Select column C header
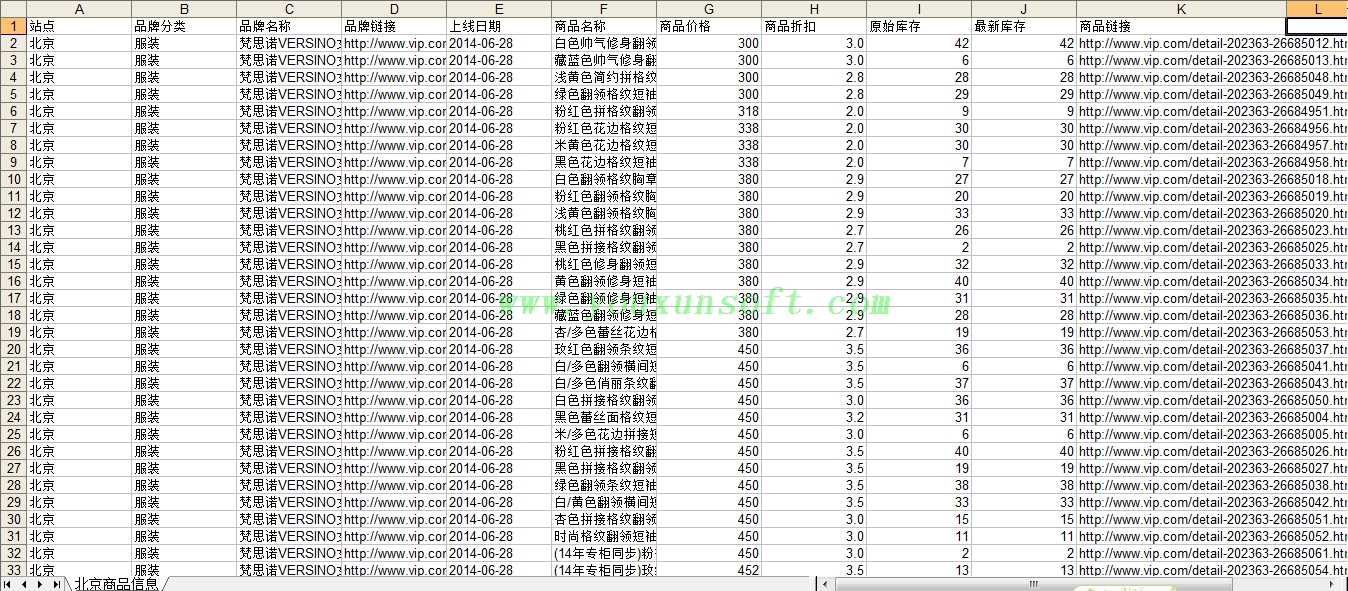 click(x=289, y=9)
